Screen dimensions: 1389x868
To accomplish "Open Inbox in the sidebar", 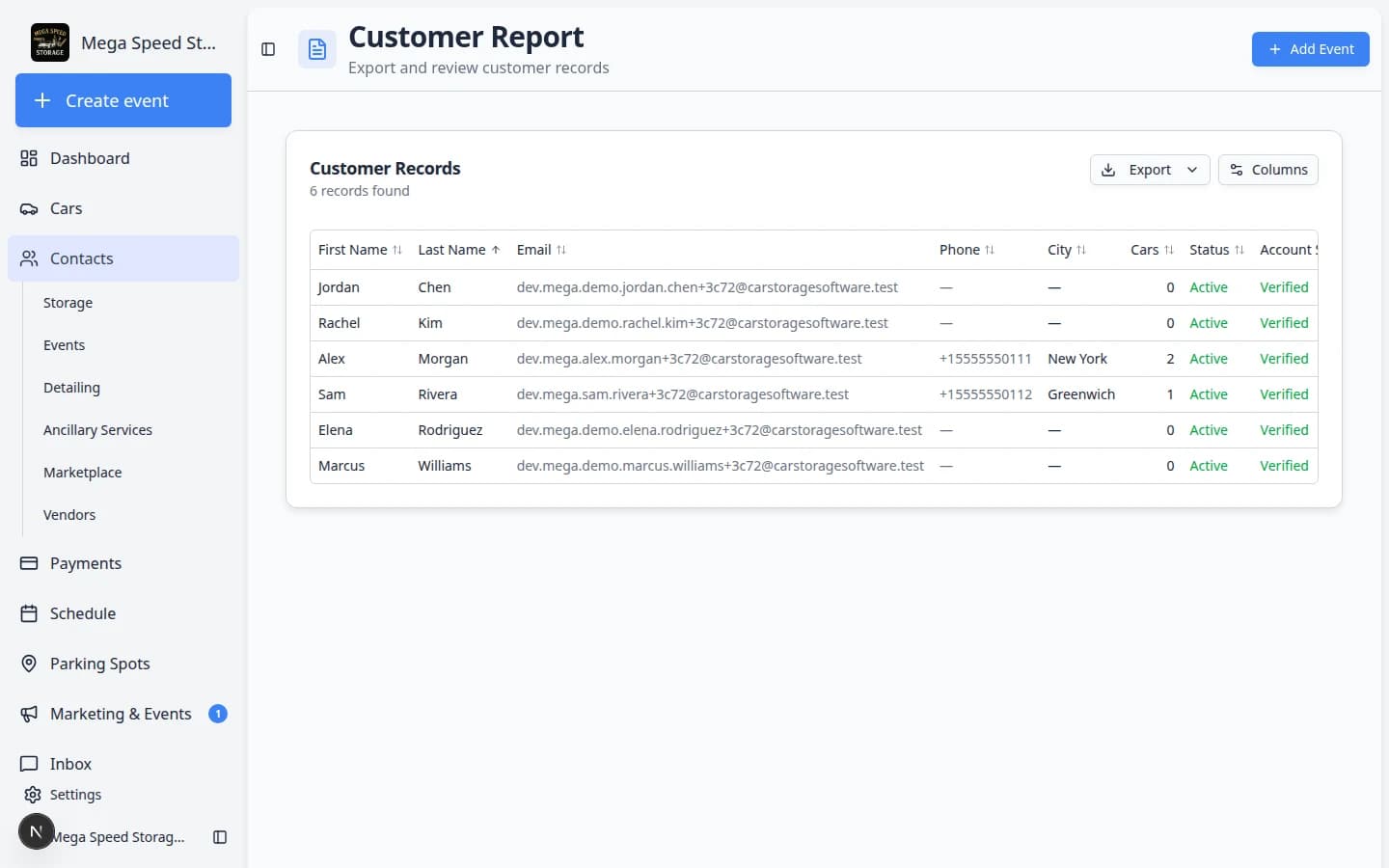I will (x=123, y=764).
